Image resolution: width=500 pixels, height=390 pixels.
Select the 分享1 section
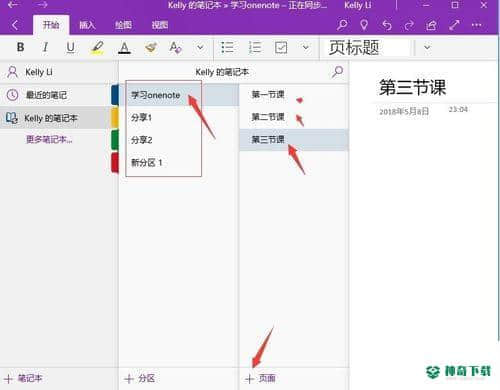click(178, 118)
